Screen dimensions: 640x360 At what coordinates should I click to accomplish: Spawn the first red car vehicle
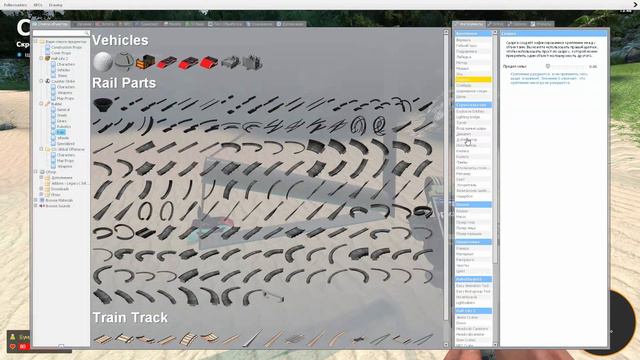tap(167, 62)
